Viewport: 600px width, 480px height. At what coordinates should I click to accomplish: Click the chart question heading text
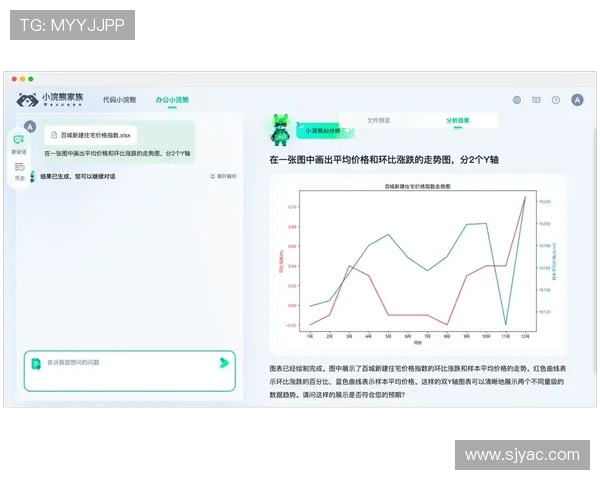point(384,160)
